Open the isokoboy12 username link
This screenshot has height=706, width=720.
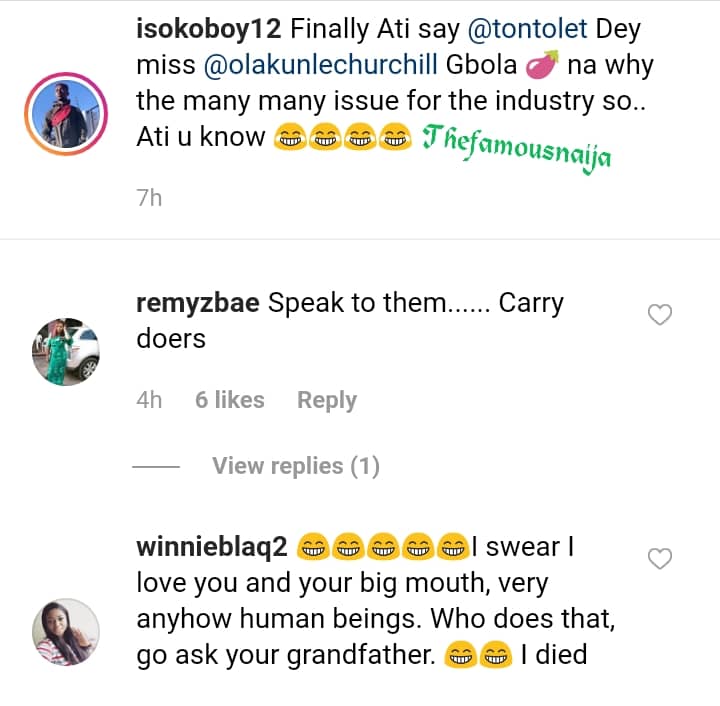[208, 30]
